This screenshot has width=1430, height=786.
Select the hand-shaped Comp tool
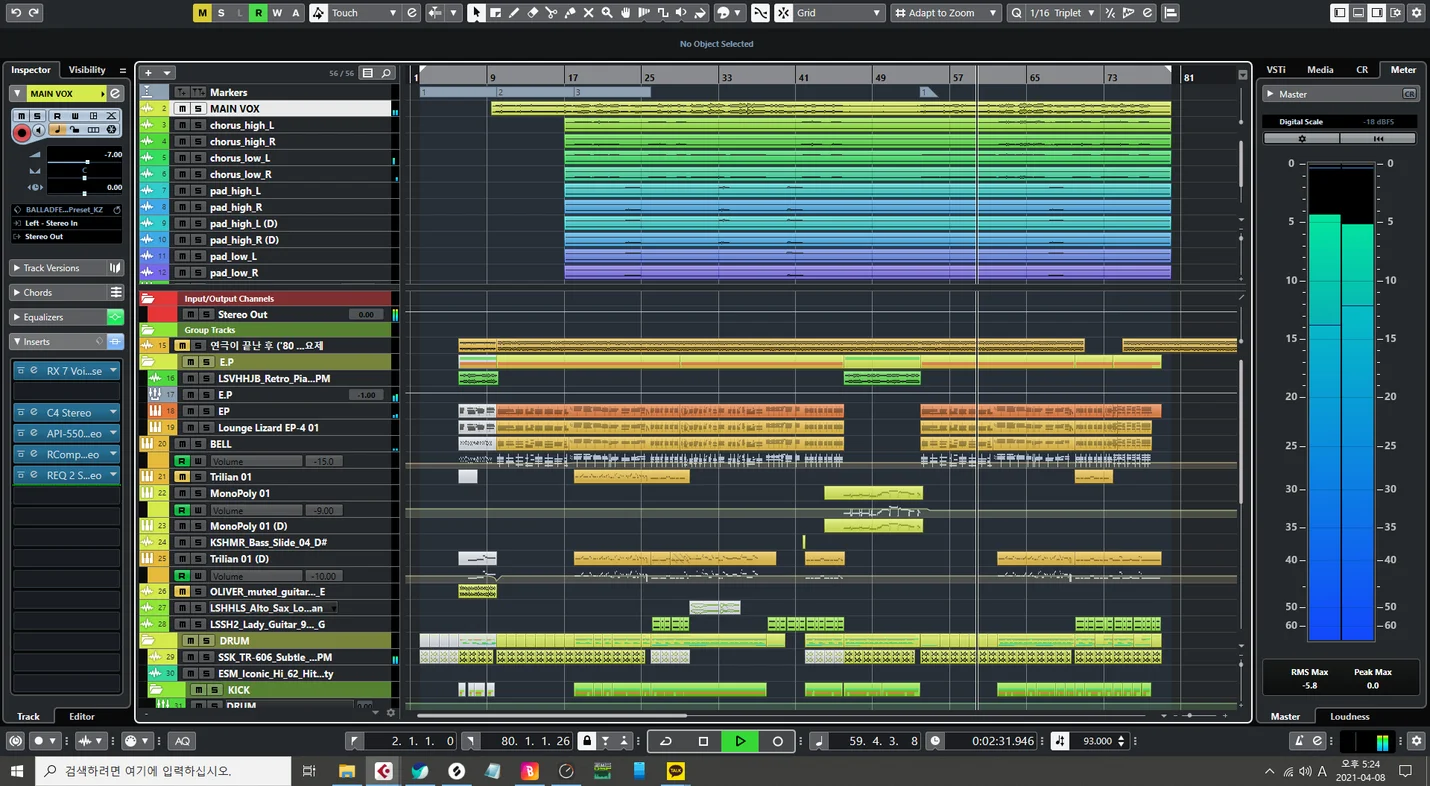626,13
